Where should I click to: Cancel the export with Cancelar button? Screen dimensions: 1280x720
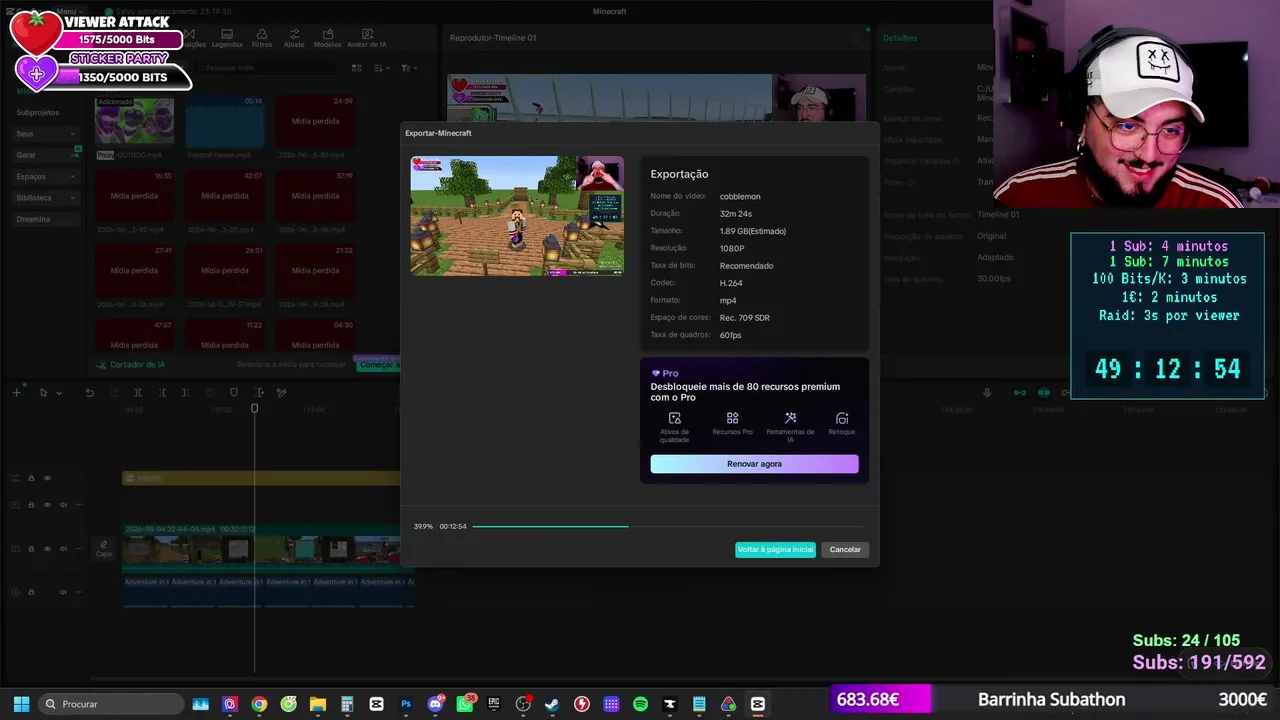pyautogui.click(x=845, y=549)
